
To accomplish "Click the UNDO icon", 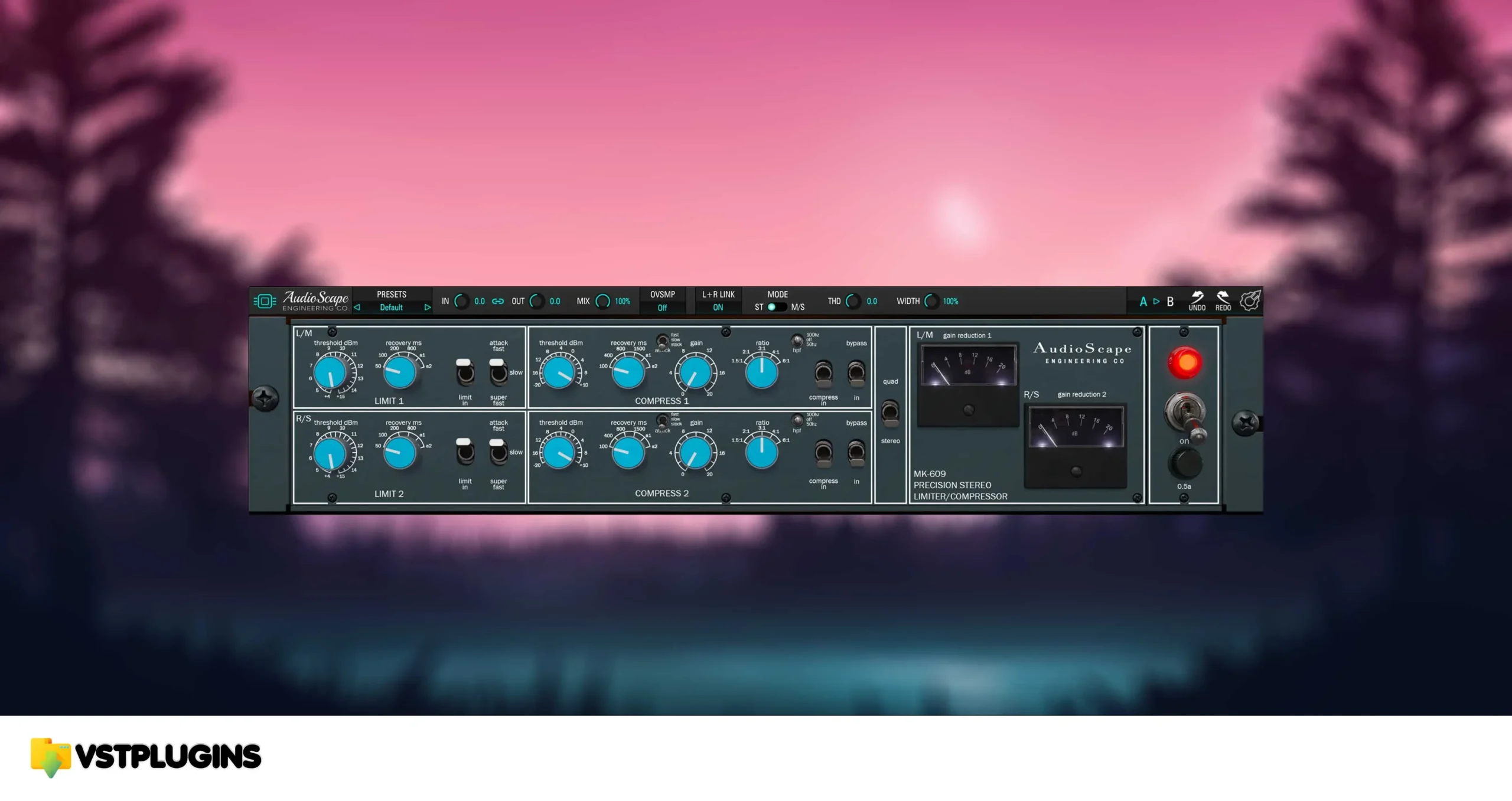I will click(1197, 300).
